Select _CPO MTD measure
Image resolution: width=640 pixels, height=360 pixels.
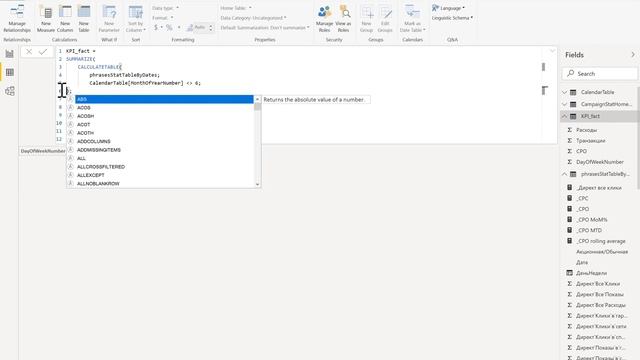(x=589, y=230)
